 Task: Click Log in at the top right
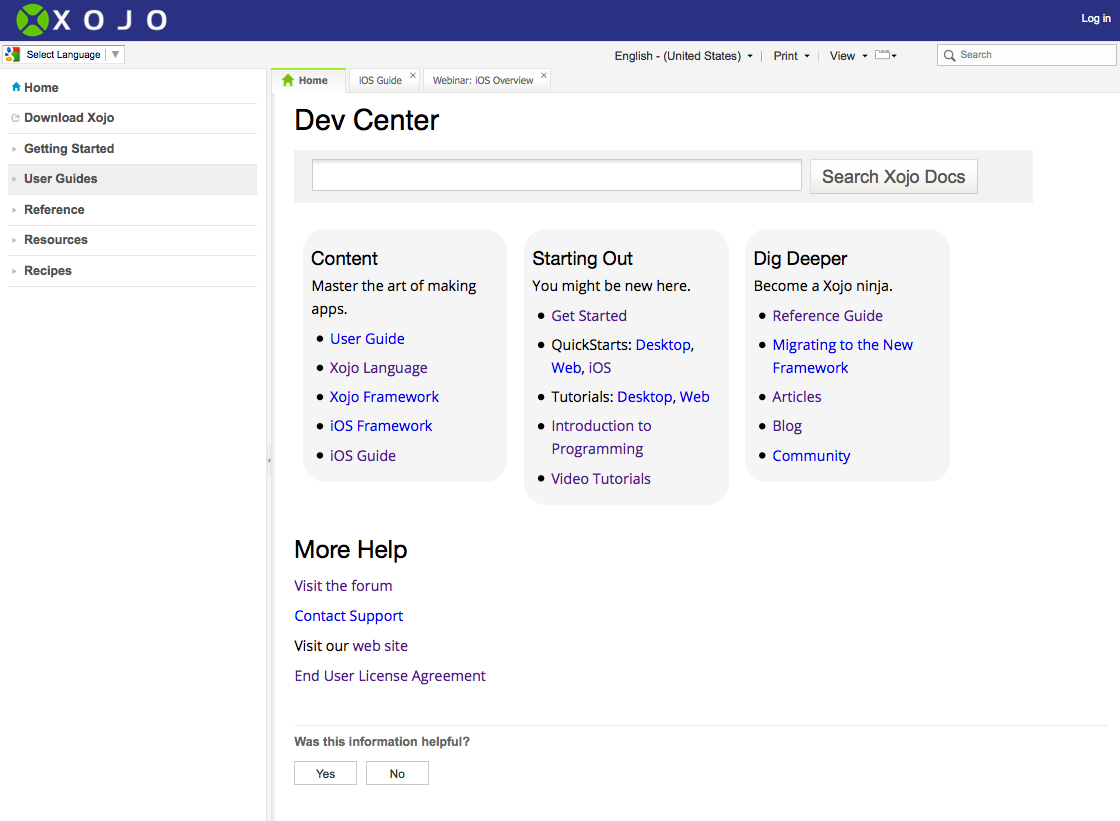click(1095, 19)
